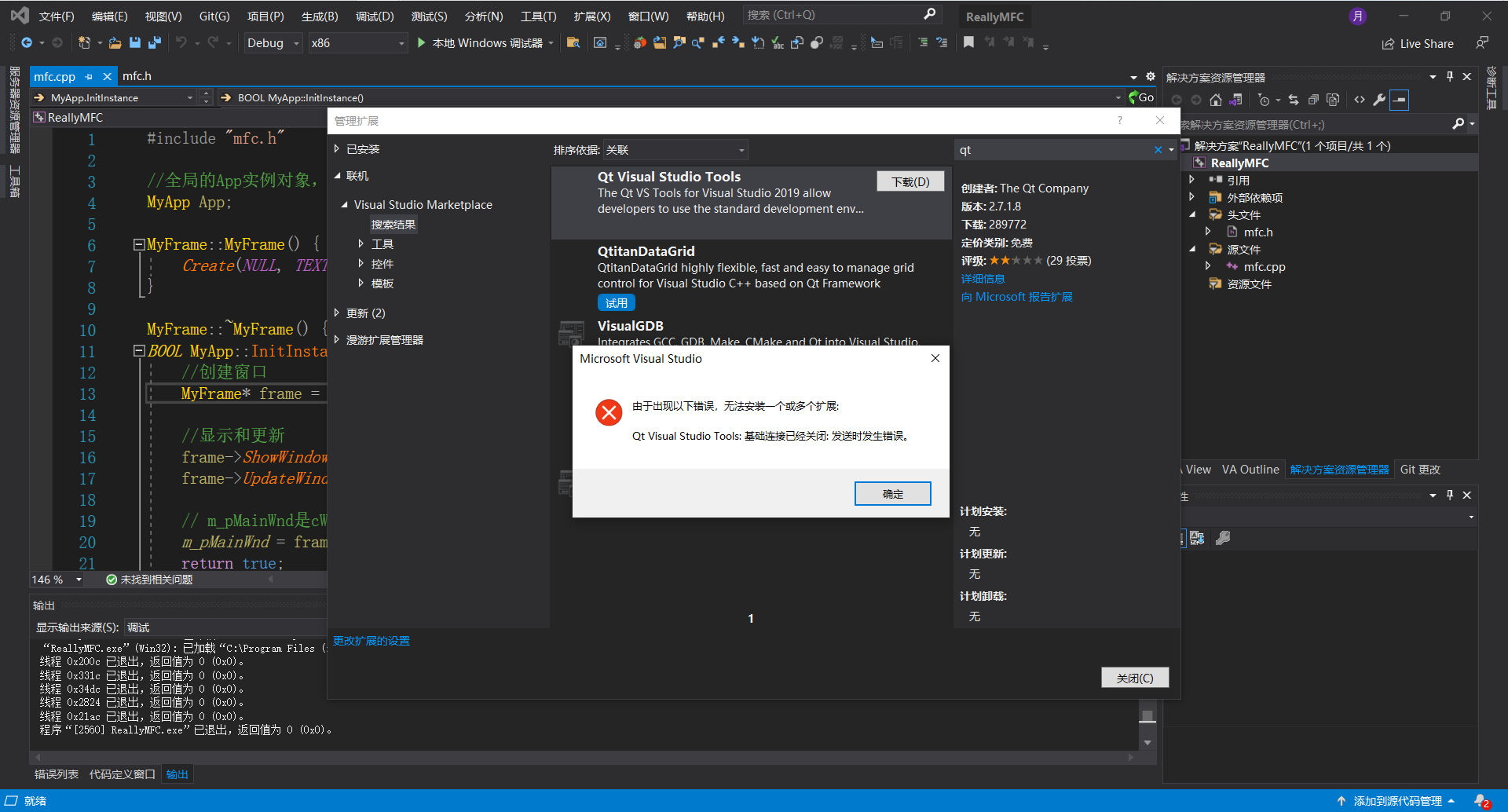
Task: Uncomment selected lines toolbar icon
Action: (942, 43)
